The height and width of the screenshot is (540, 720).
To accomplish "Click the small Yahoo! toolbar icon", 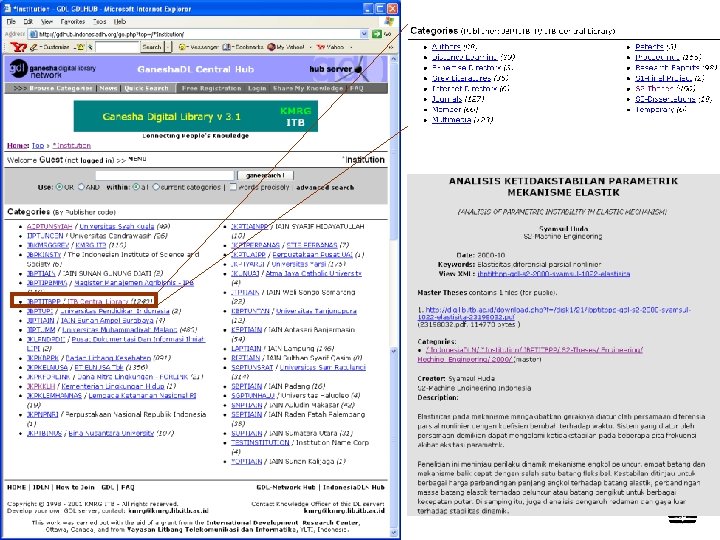I will coord(321,47).
